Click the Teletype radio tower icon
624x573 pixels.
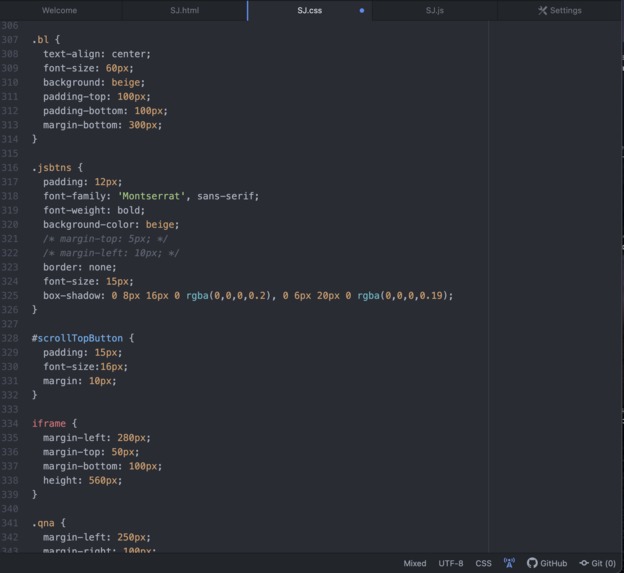[x=509, y=563]
